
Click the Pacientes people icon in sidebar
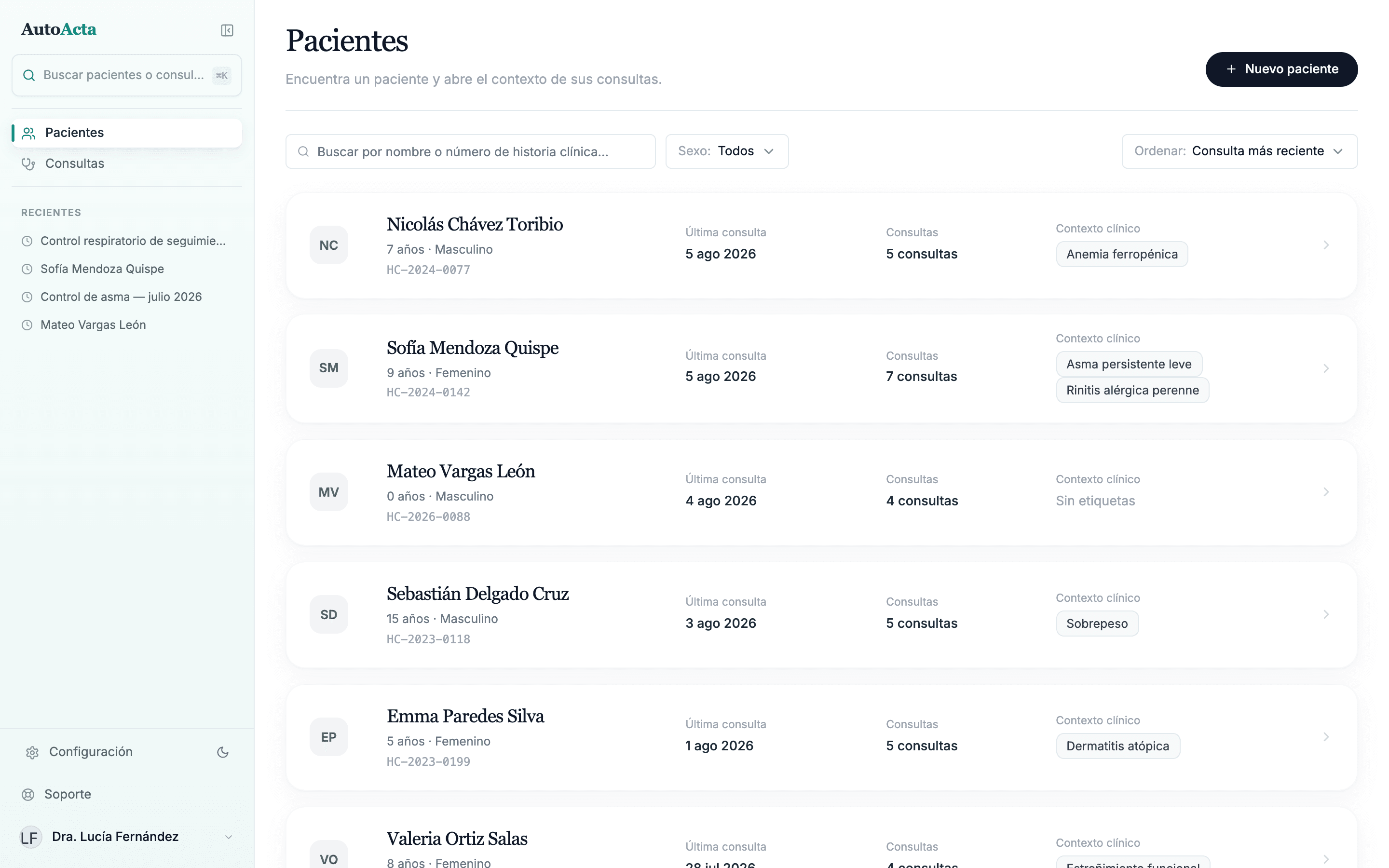(29, 133)
